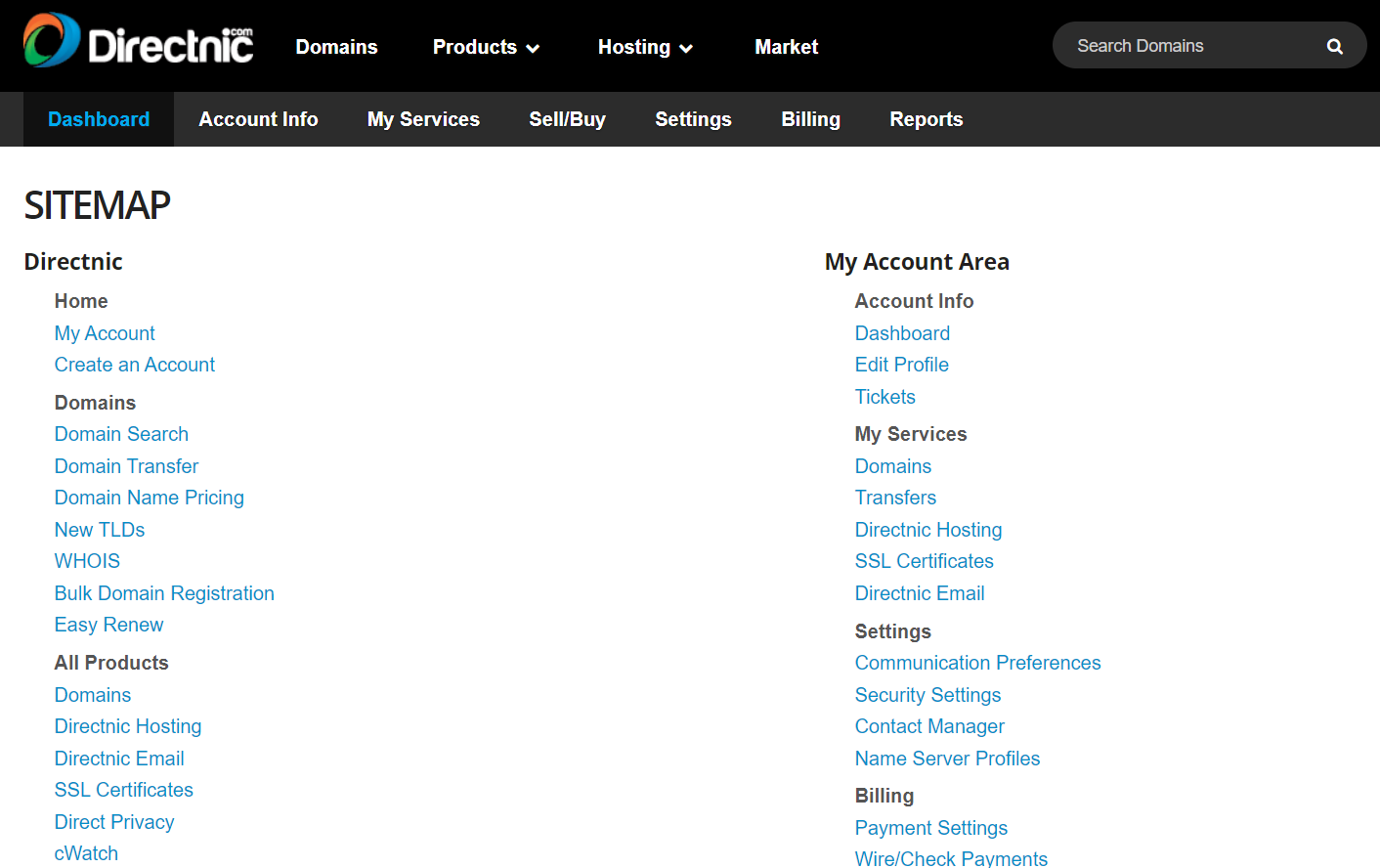
Task: Select the Account Info sitemap subheading
Action: (x=914, y=301)
